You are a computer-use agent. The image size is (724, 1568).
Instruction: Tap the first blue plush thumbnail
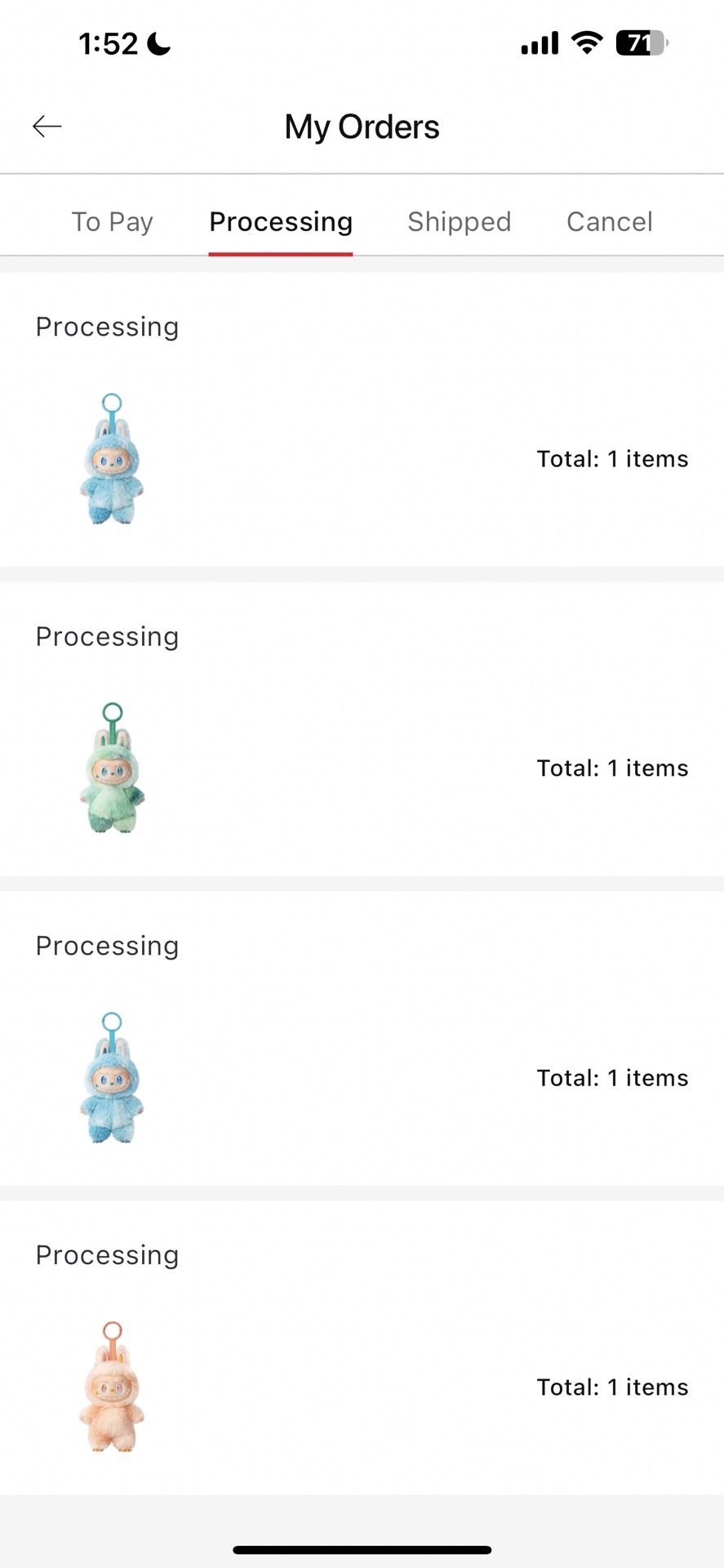click(x=112, y=458)
